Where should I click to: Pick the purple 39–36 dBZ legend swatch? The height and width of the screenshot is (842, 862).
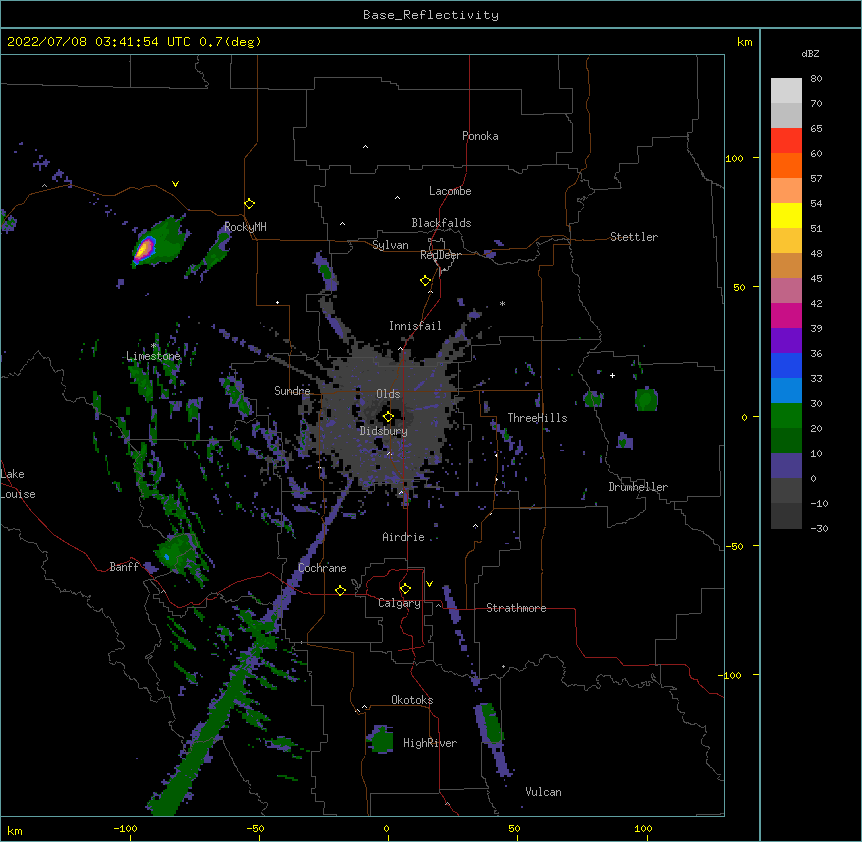tap(786, 341)
